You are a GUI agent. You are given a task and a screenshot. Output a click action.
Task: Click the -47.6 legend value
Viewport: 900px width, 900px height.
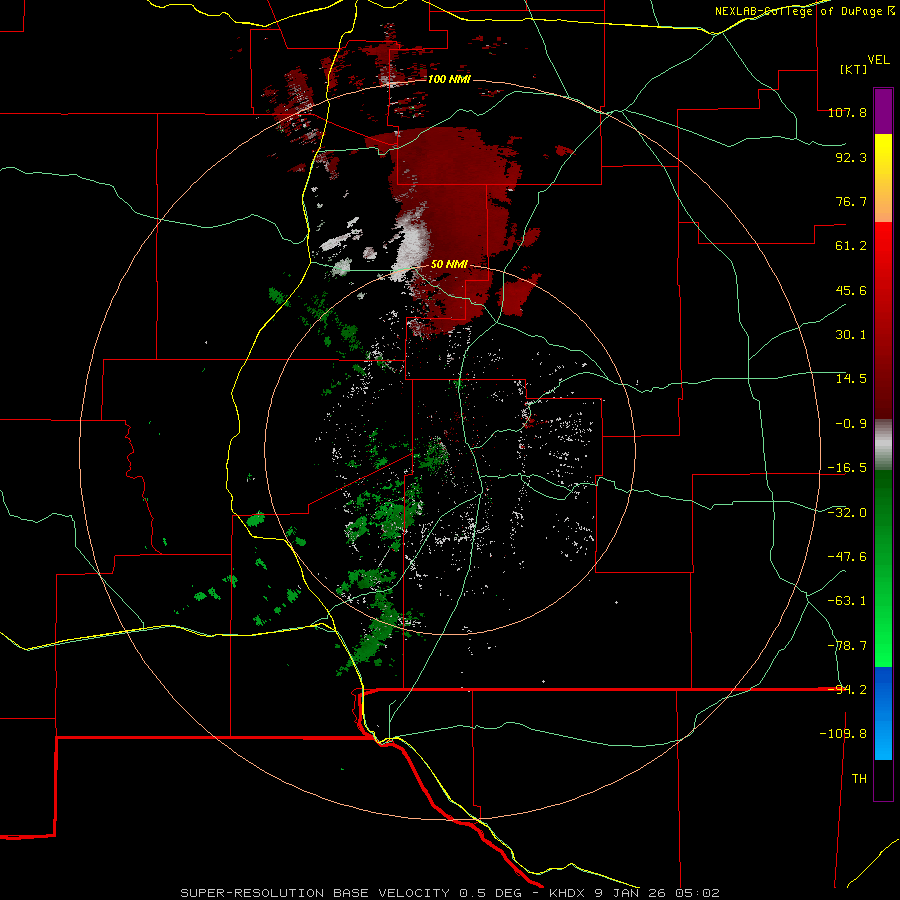coord(847,557)
